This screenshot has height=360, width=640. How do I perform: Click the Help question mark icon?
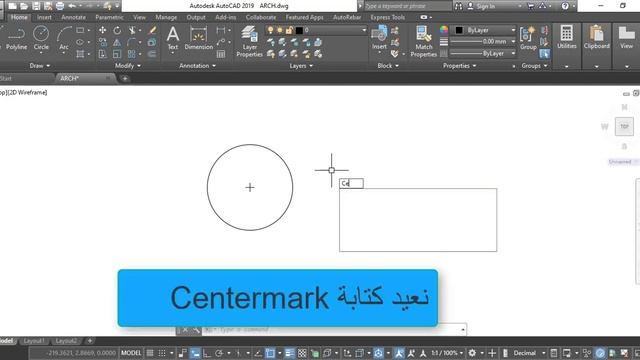pos(565,6)
